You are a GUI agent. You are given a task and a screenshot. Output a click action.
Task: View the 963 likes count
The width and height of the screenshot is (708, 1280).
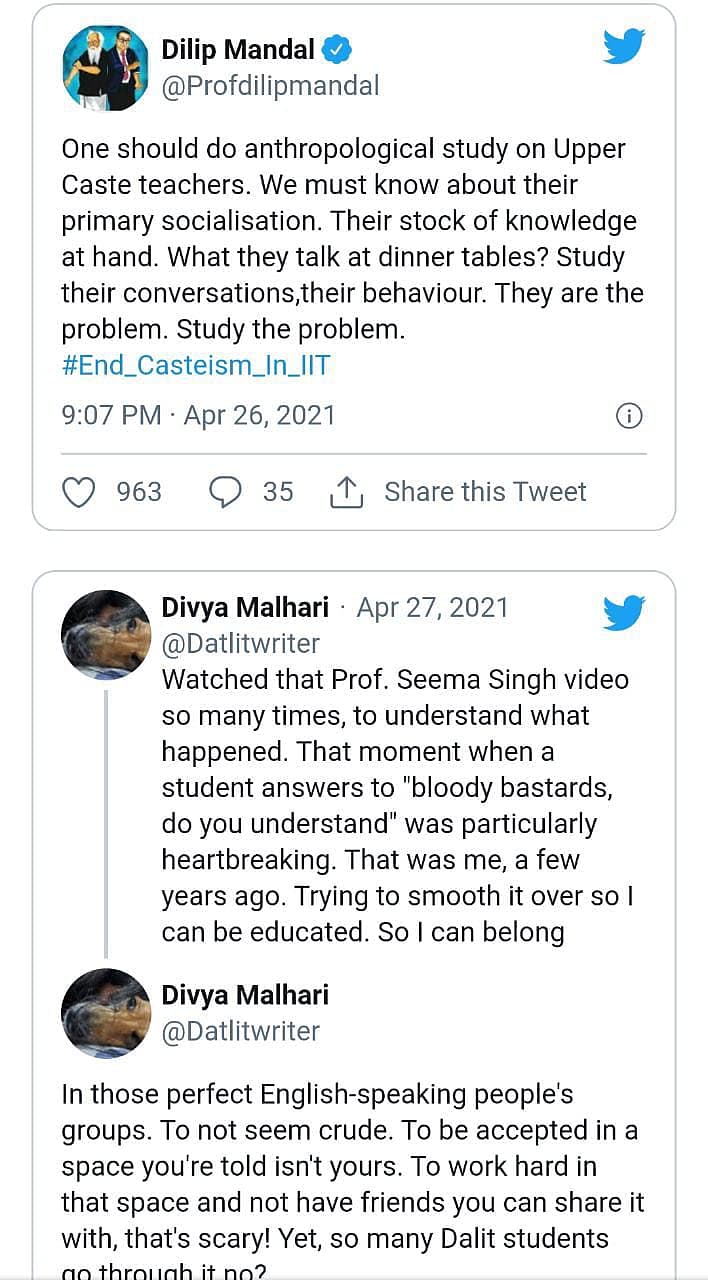[139, 492]
